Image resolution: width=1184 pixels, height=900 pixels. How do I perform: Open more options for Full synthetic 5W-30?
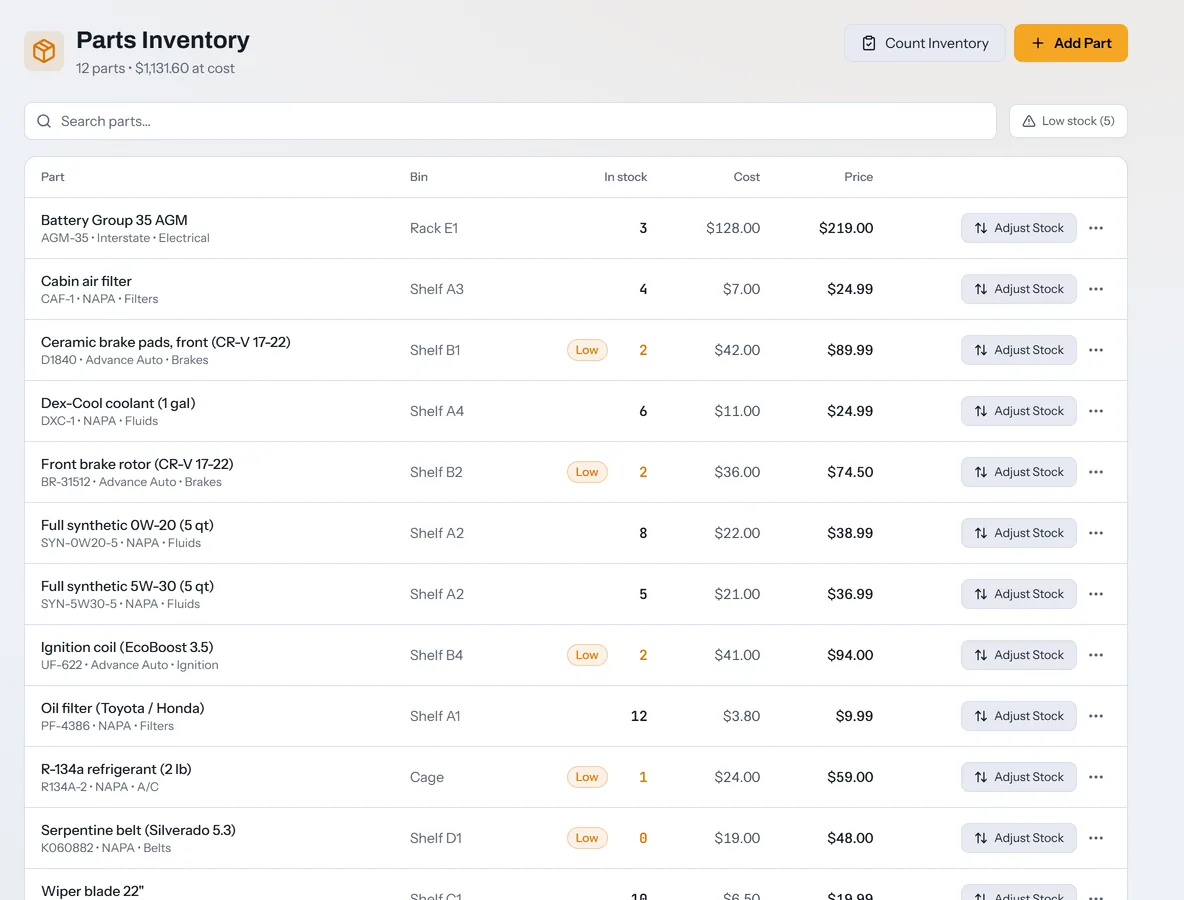click(1096, 594)
